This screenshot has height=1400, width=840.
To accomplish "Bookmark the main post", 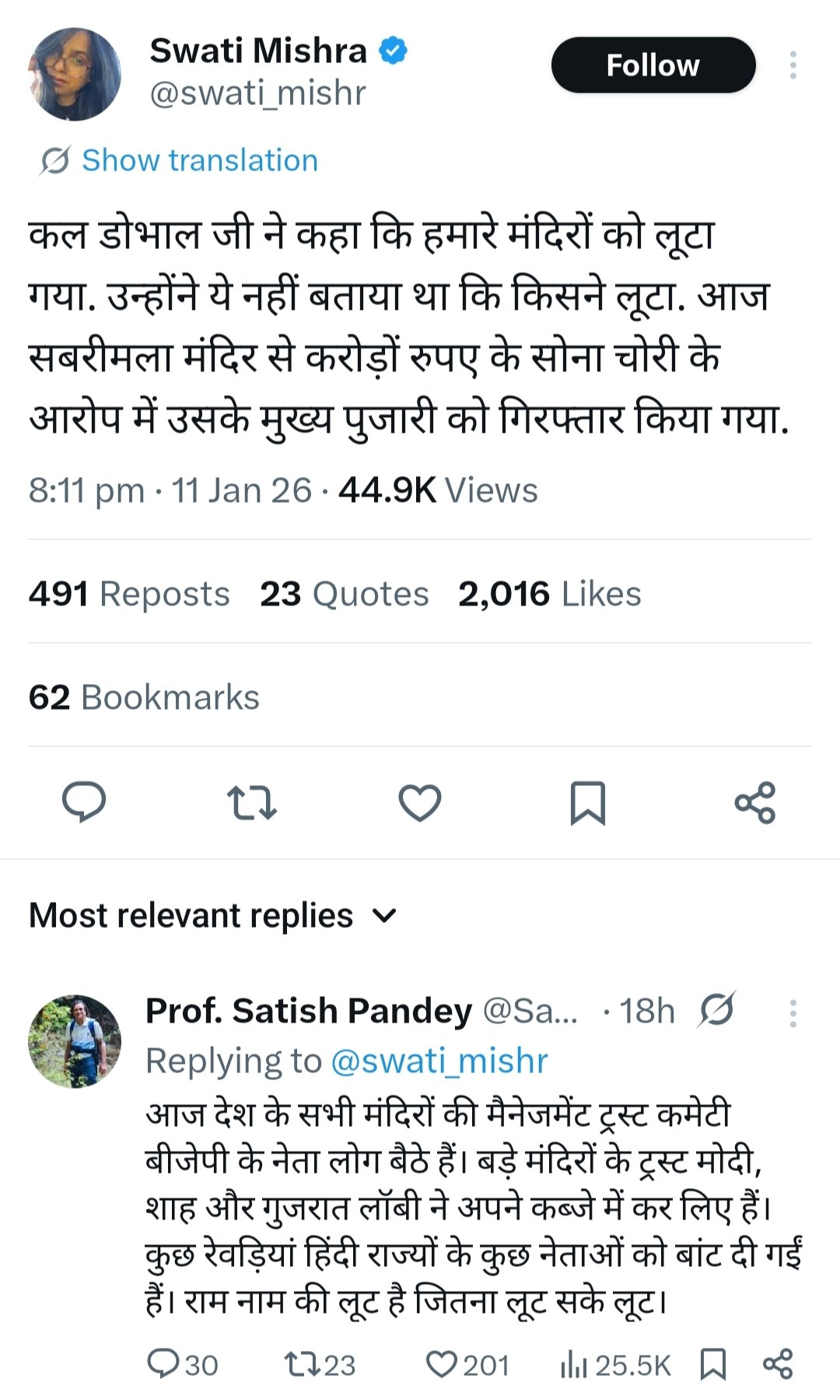I will click(588, 802).
